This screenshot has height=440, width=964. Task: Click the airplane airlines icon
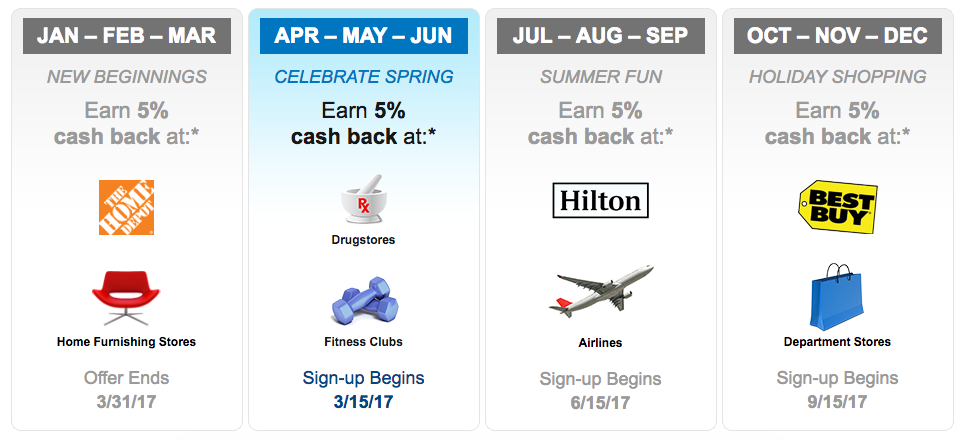600,292
